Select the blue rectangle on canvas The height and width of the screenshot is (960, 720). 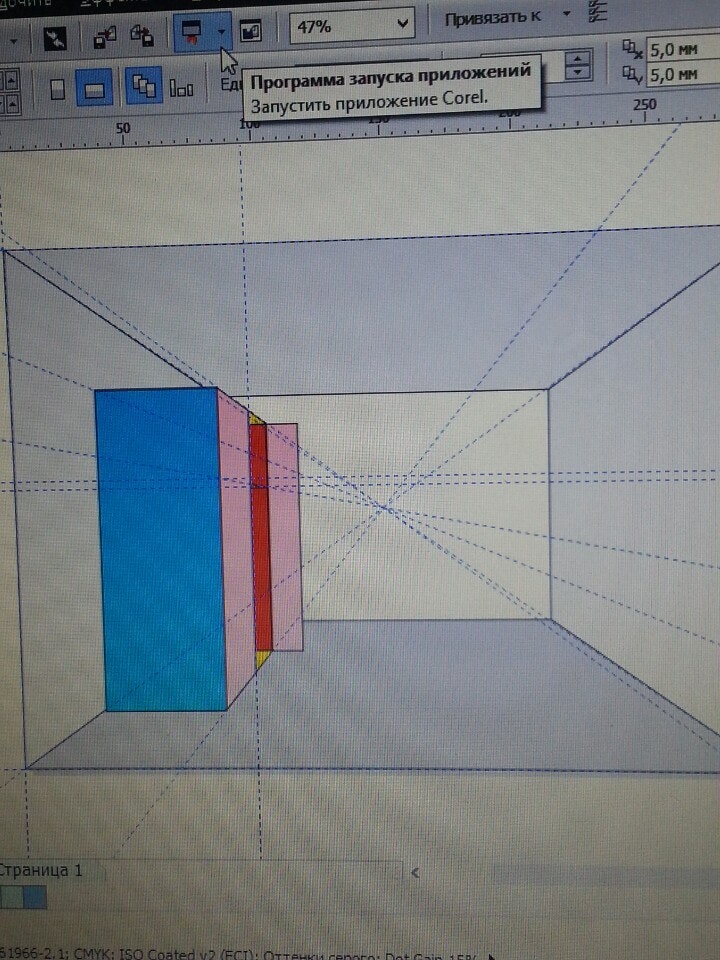(160, 549)
